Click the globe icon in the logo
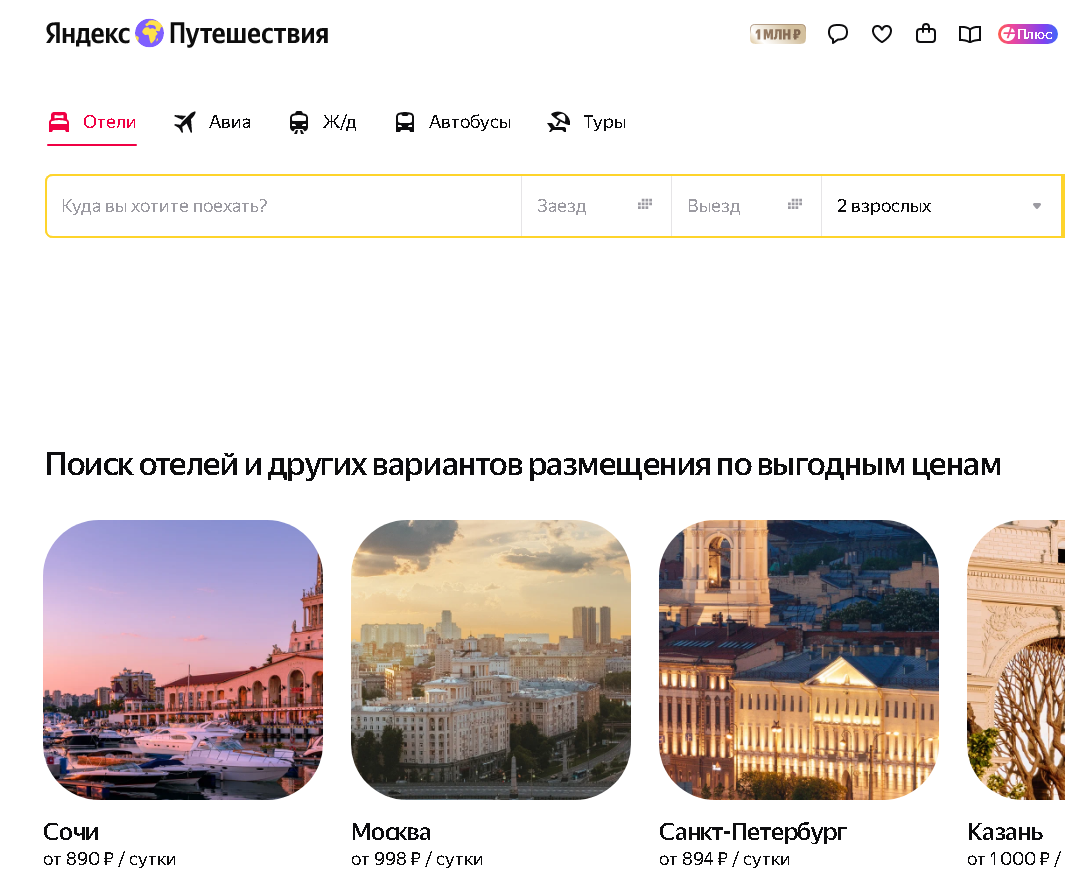1065x894 pixels. (x=149, y=33)
